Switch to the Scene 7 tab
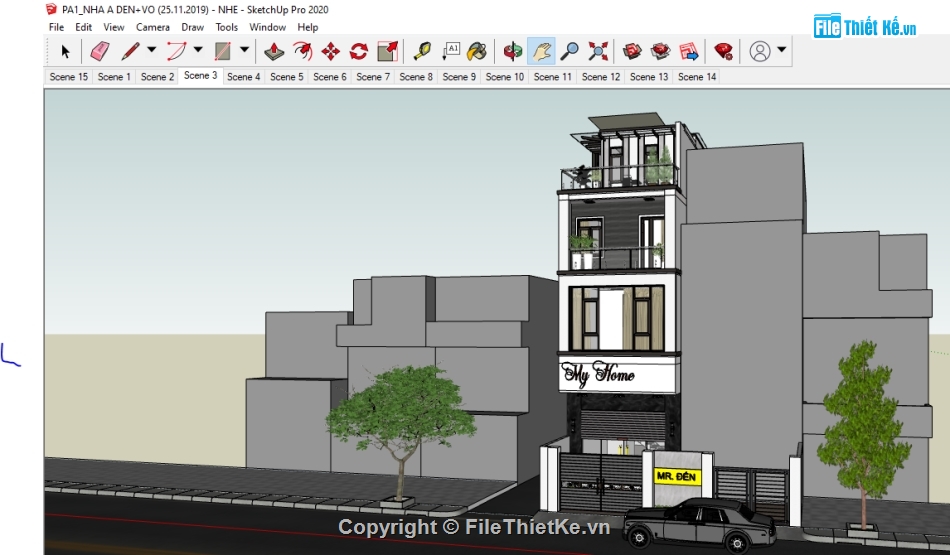Viewport: 950px width, 555px height. click(373, 77)
